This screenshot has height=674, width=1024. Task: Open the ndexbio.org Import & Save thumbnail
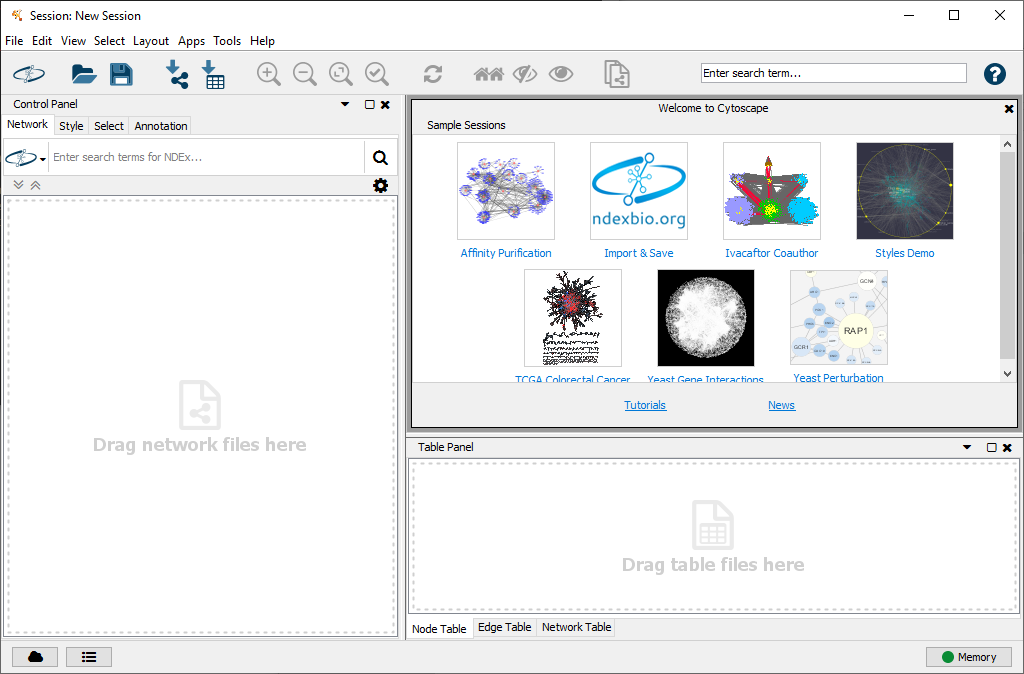coord(639,191)
